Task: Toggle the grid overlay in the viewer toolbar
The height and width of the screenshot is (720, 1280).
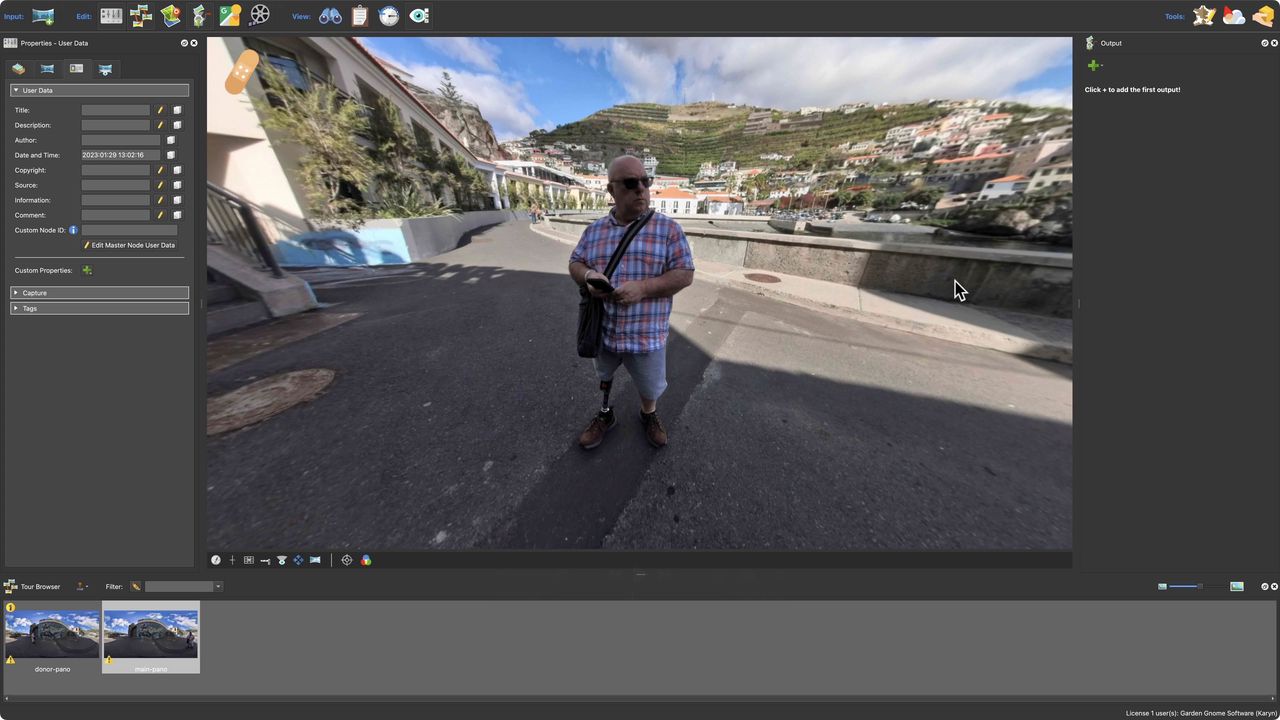Action: (248, 560)
